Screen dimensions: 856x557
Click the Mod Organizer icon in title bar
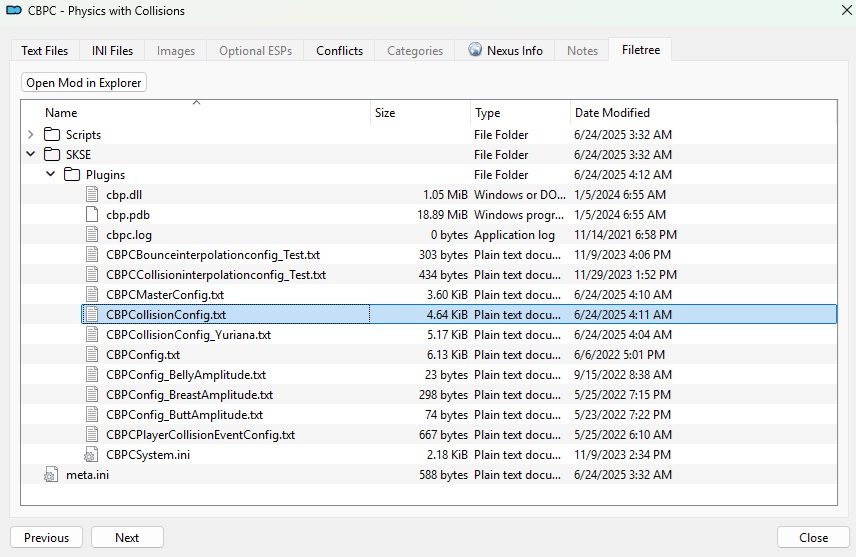tap(14, 10)
